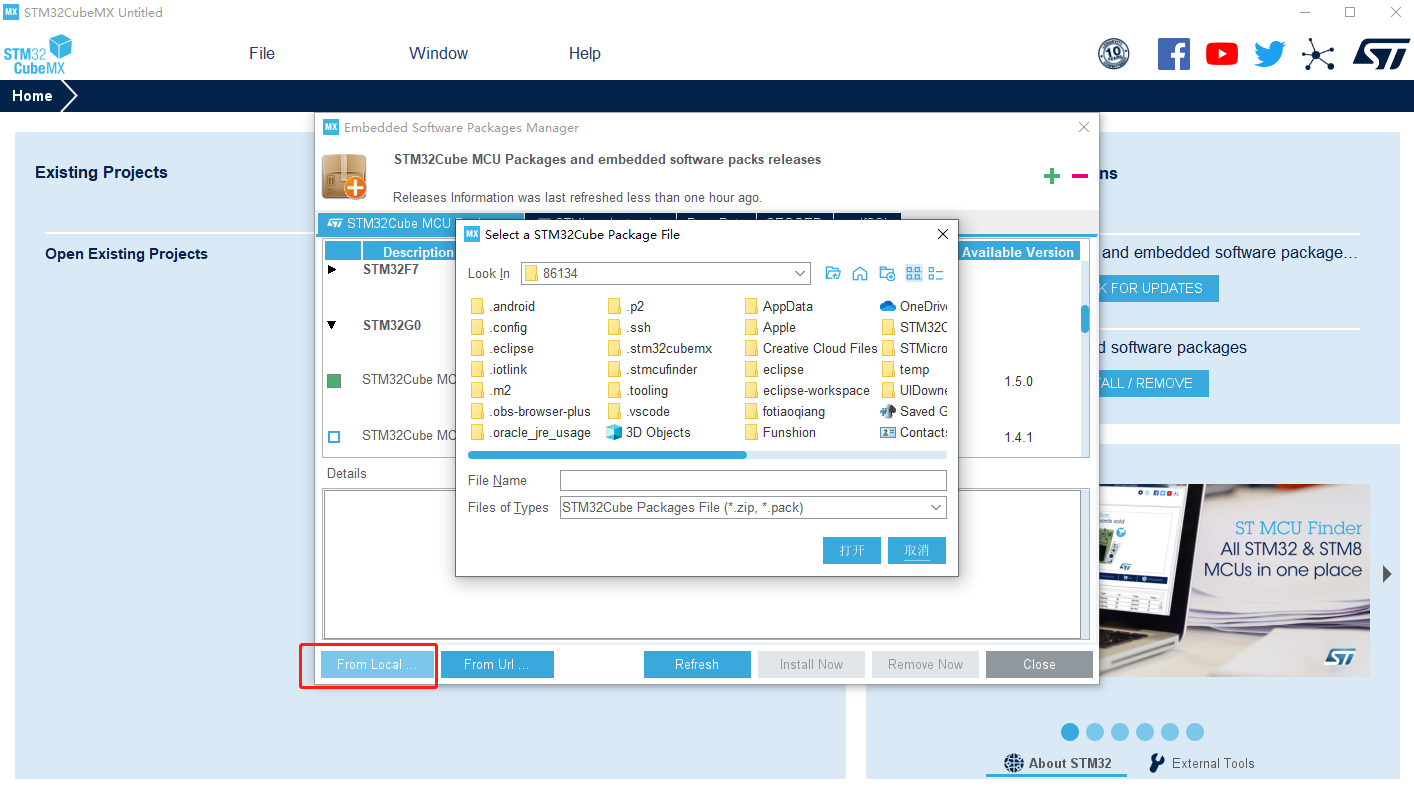Click the horizontal scrollbar in file list

tap(607, 455)
